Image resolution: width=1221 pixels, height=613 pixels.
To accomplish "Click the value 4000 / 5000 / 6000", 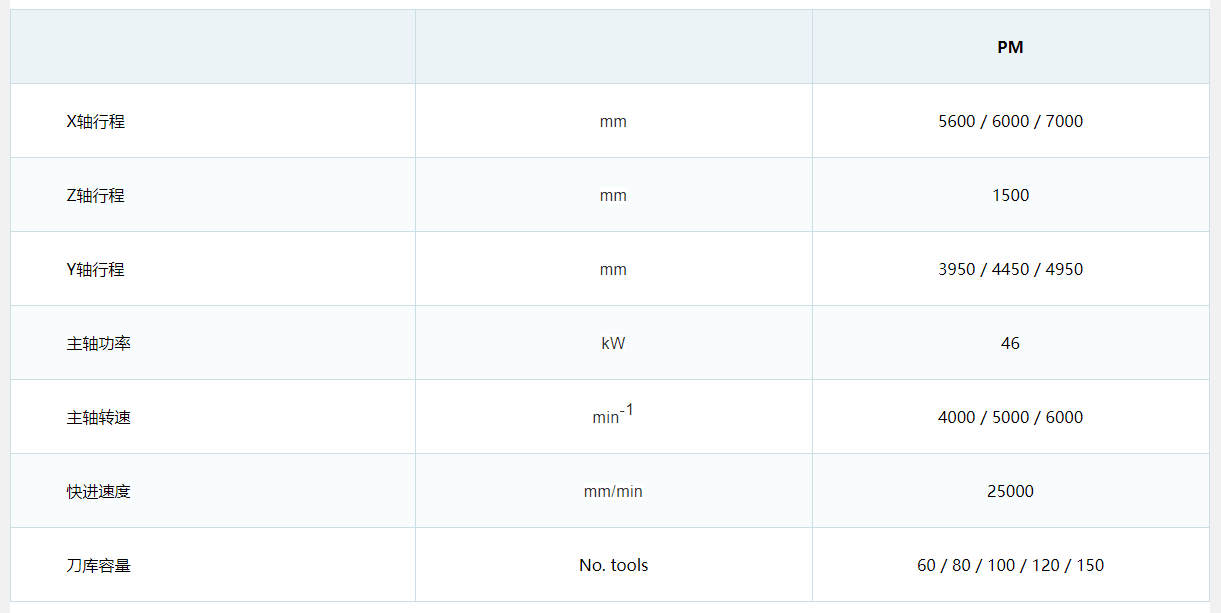I will tap(1010, 417).
